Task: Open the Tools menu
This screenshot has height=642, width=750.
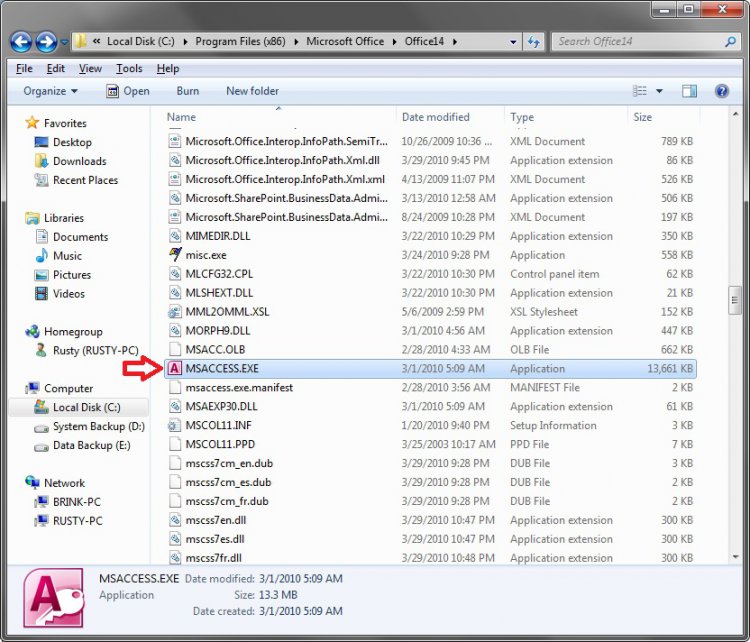Action: 129,68
